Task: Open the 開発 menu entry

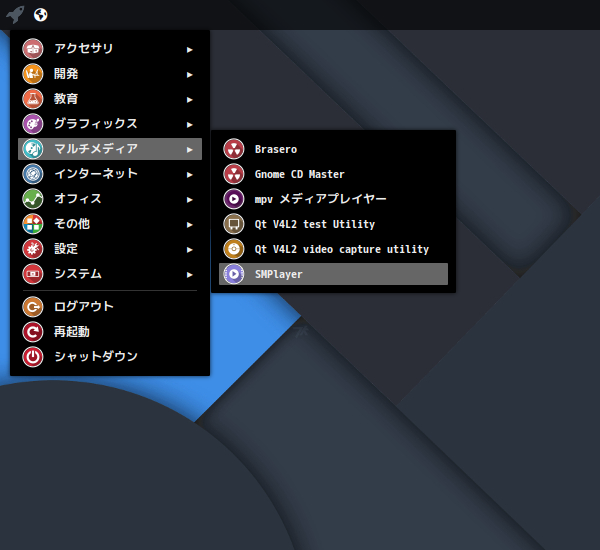Action: [110, 74]
